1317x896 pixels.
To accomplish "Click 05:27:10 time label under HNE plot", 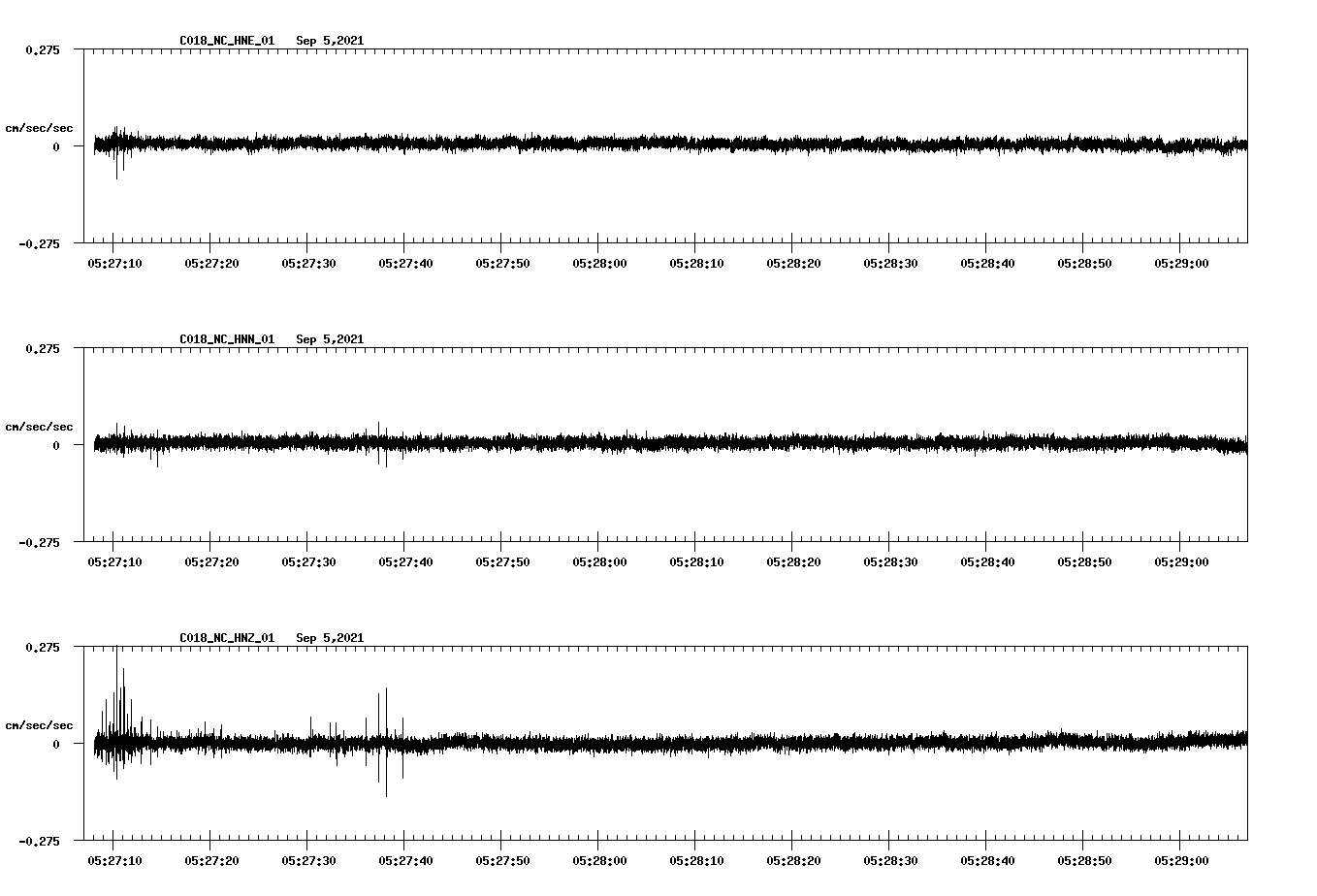I will (x=114, y=263).
